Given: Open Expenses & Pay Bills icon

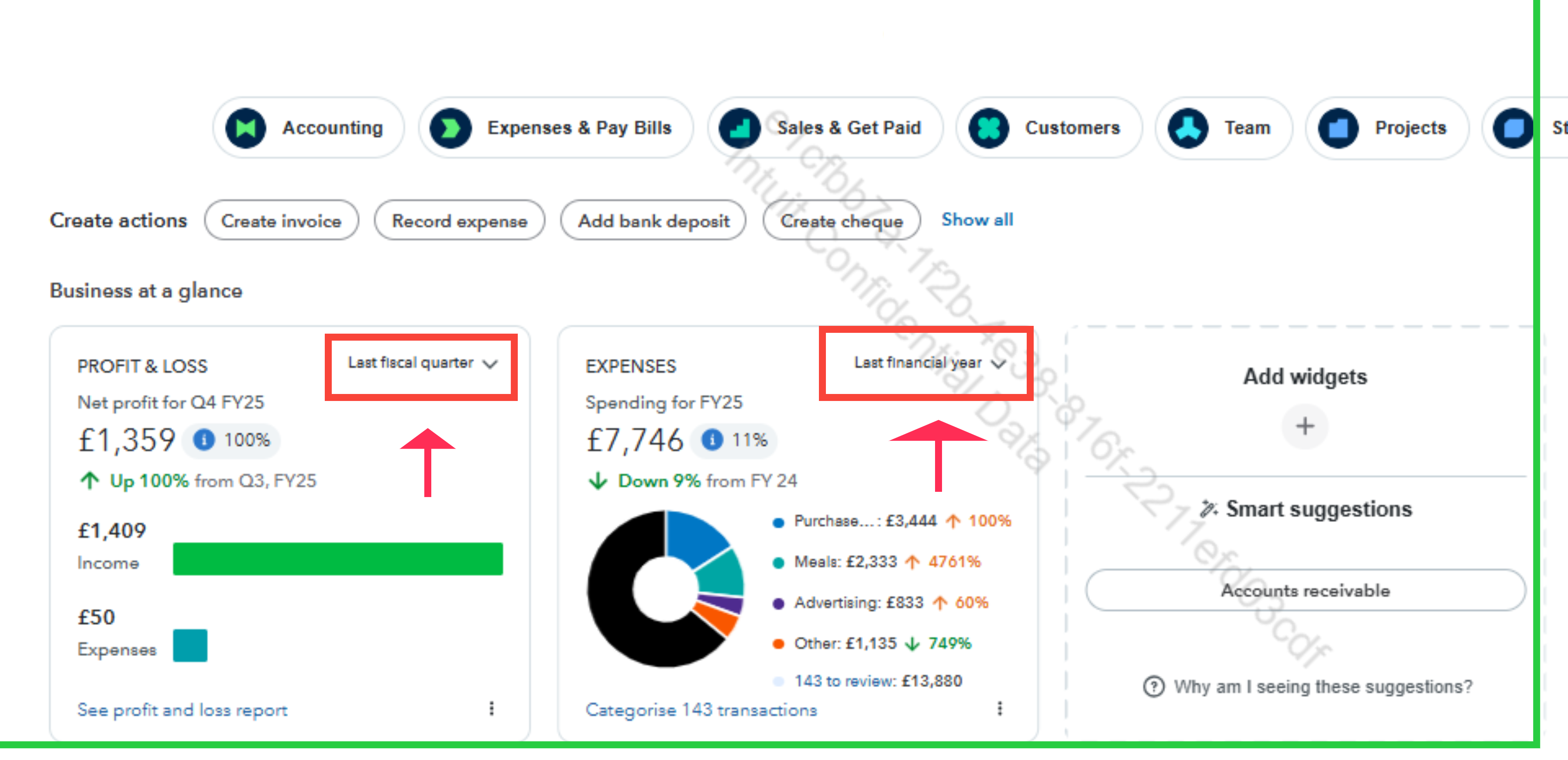Looking at the screenshot, I should pyautogui.click(x=450, y=128).
